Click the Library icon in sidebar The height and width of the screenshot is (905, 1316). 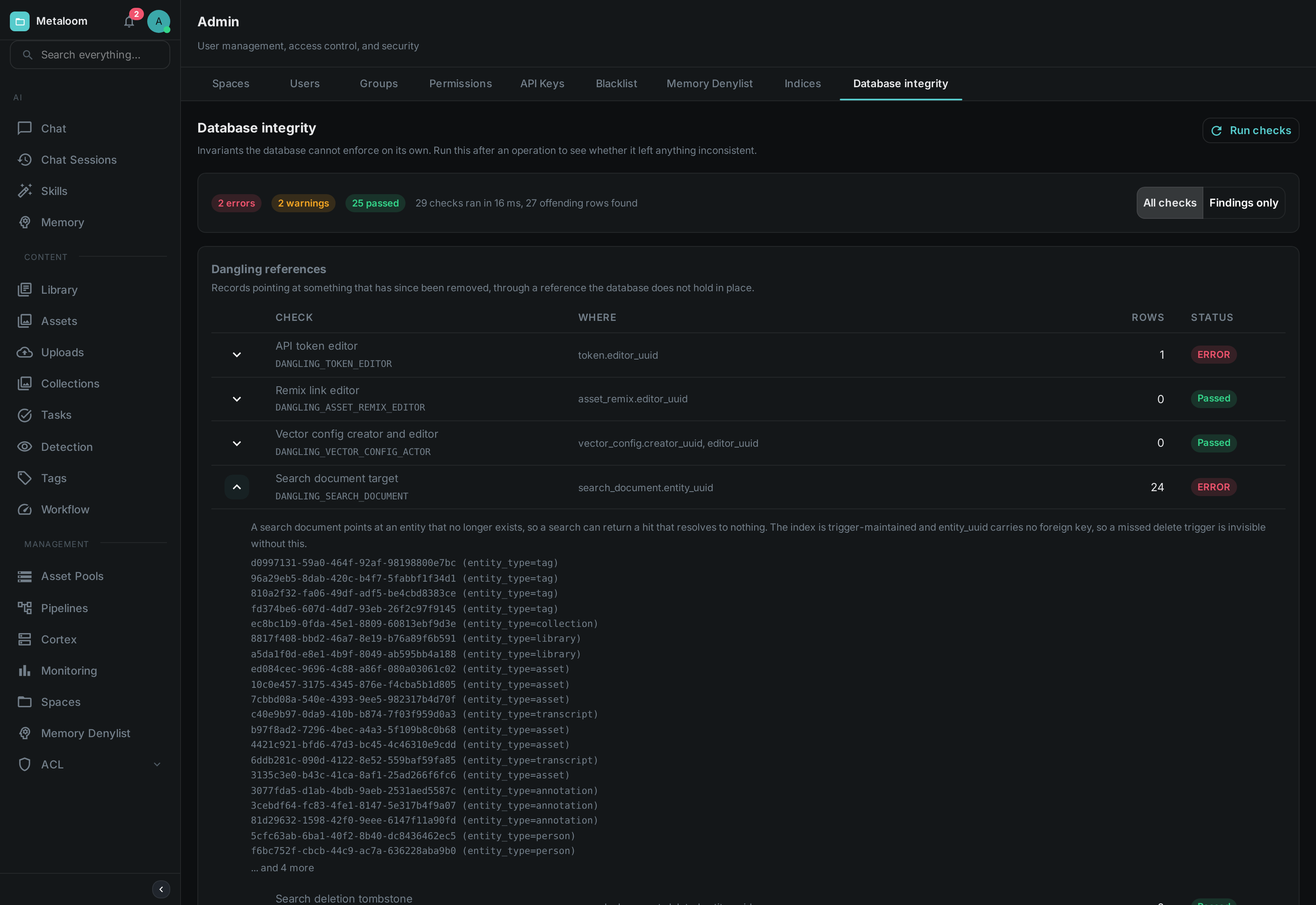point(24,290)
